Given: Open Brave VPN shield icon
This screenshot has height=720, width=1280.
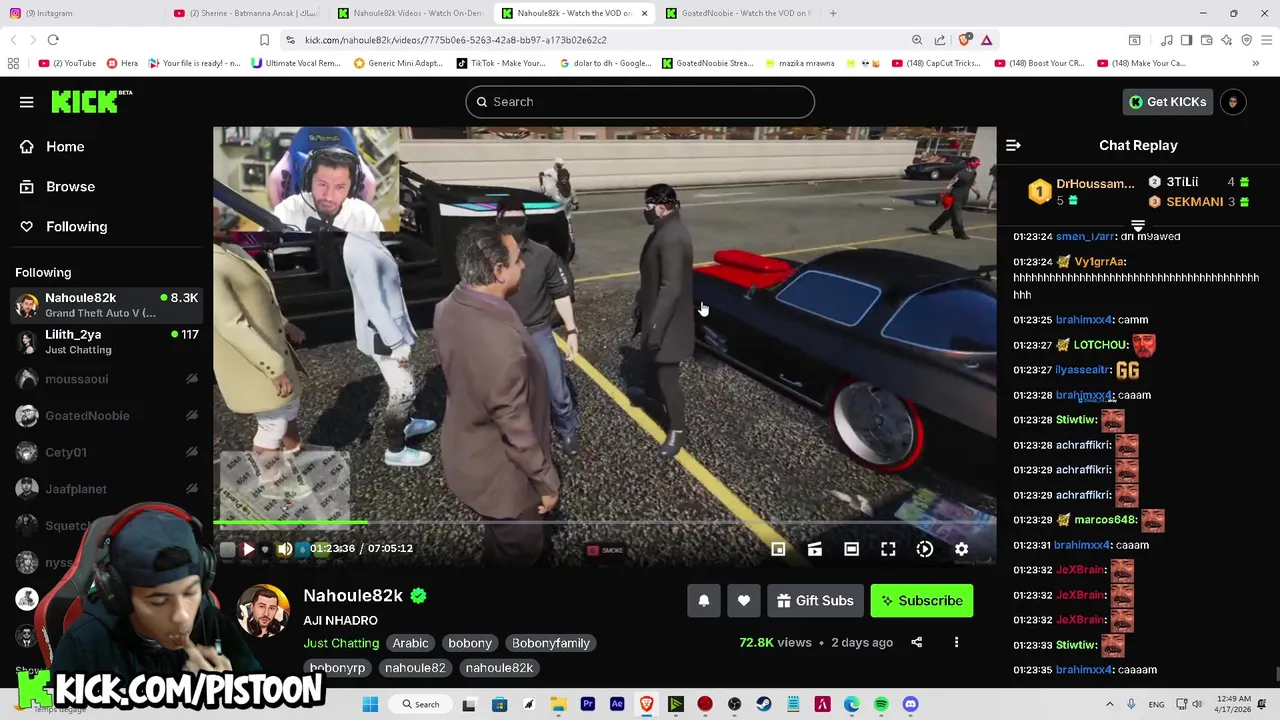Looking at the screenshot, I should coord(1247,40).
